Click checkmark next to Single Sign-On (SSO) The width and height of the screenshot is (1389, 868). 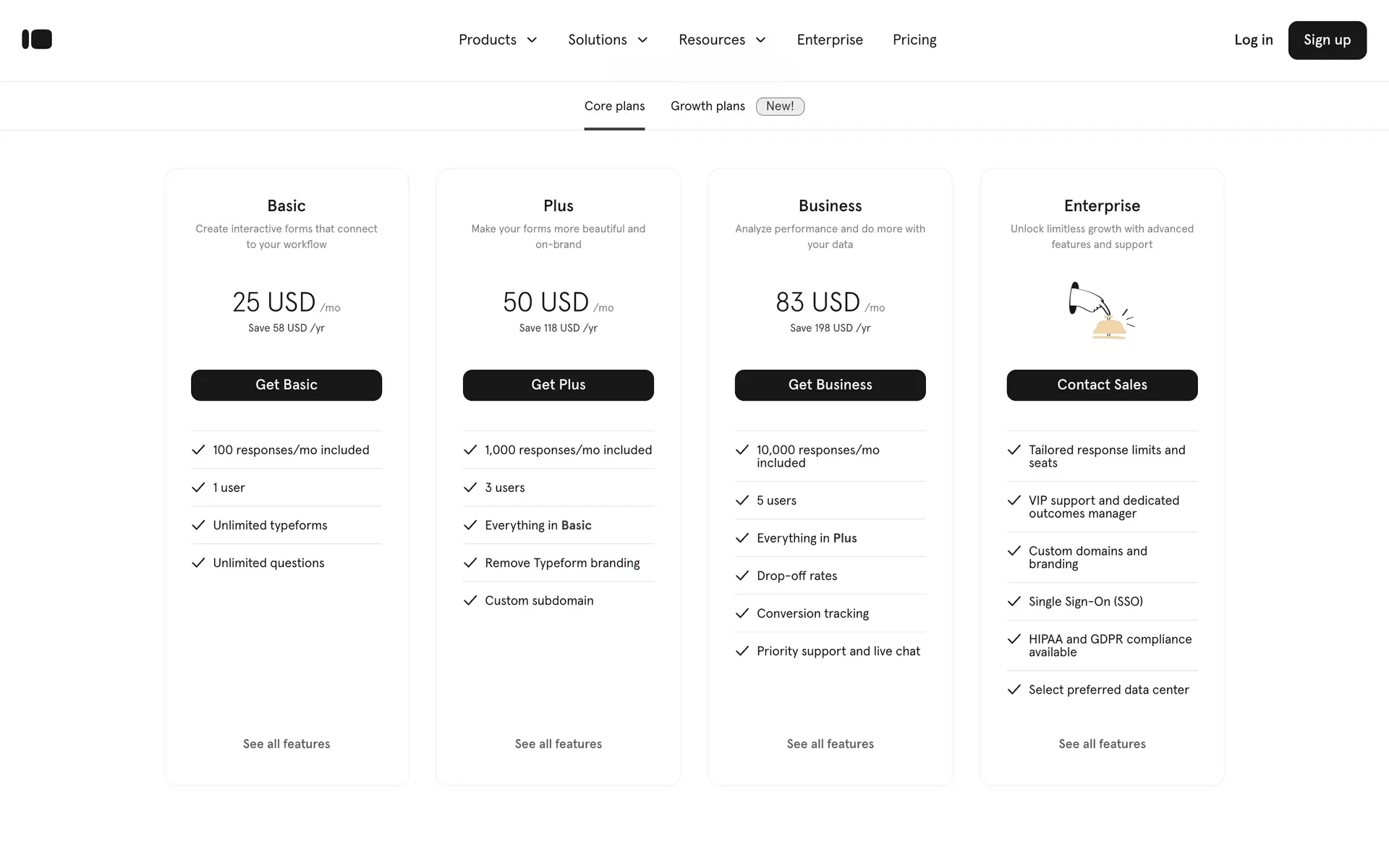[1014, 601]
